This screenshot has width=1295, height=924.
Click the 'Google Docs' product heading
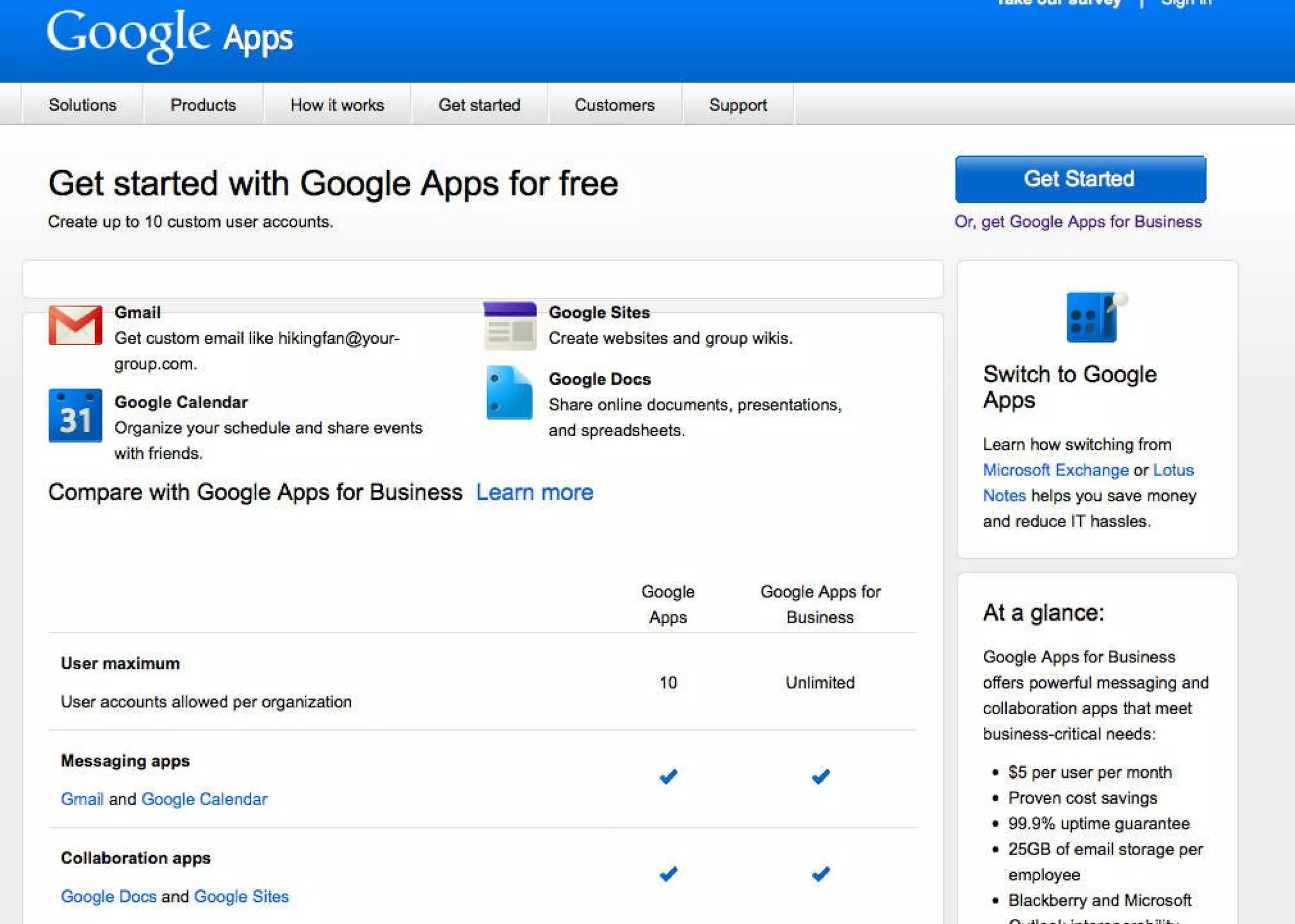pos(599,379)
